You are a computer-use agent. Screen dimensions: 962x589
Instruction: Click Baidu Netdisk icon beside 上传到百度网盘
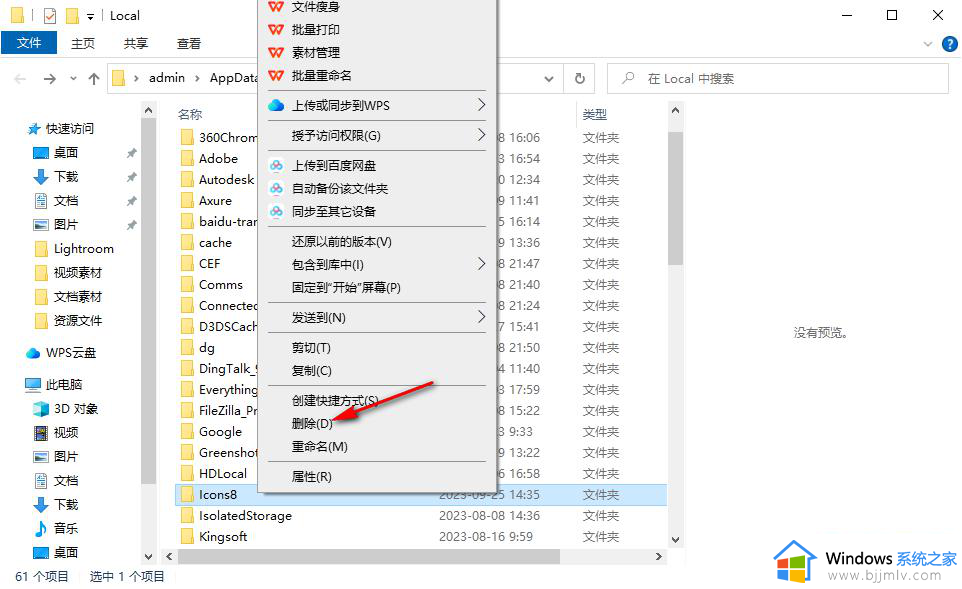click(x=277, y=166)
